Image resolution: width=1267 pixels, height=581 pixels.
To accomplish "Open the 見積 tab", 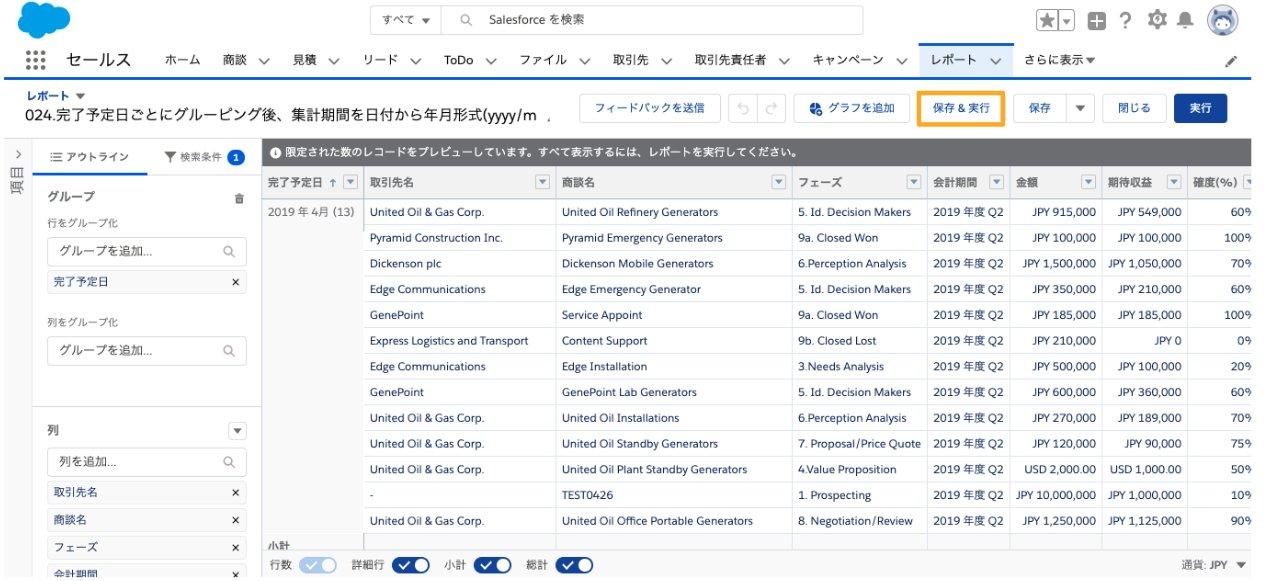I will click(305, 60).
